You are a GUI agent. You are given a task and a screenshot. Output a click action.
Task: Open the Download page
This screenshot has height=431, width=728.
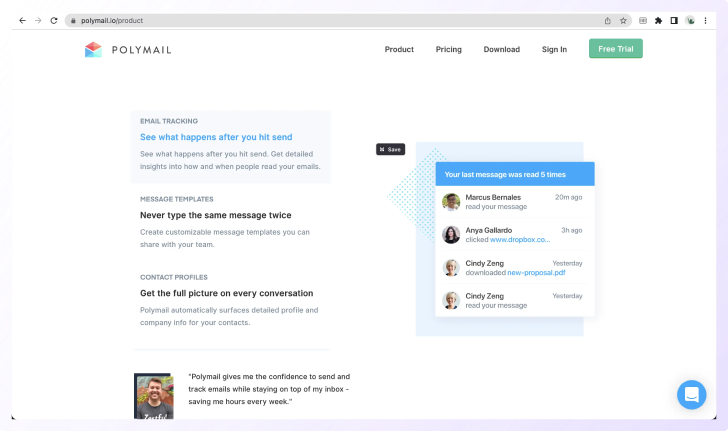[501, 49]
